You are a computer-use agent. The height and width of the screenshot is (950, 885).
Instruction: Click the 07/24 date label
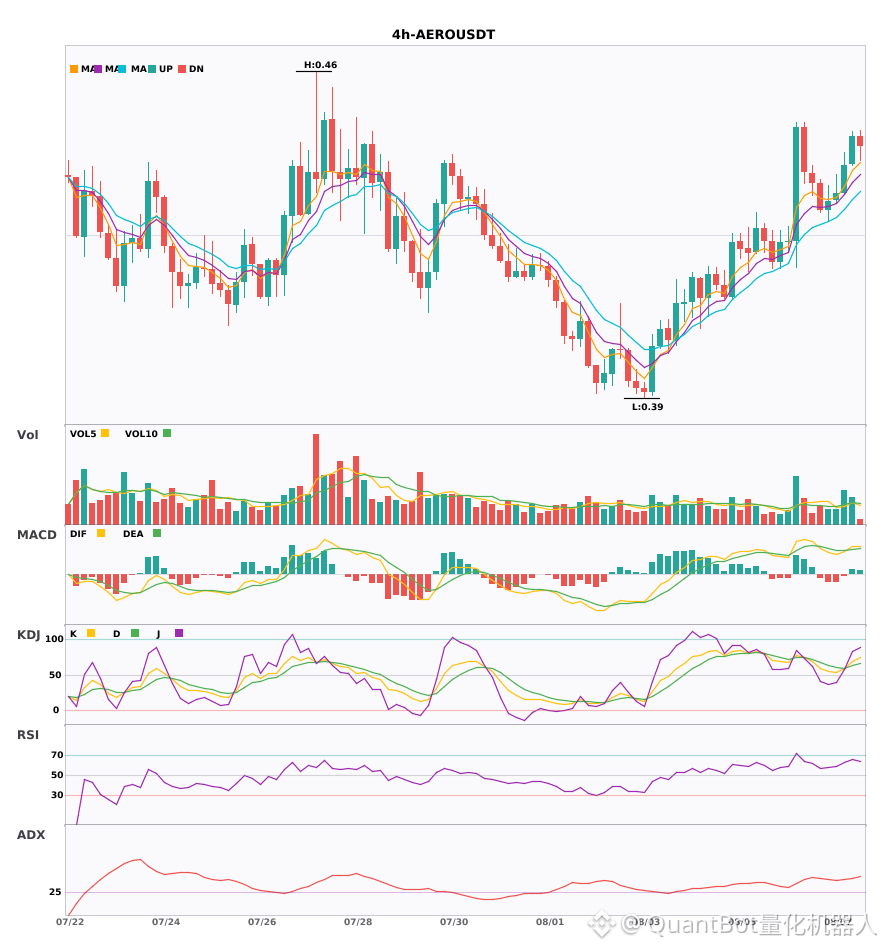166,922
